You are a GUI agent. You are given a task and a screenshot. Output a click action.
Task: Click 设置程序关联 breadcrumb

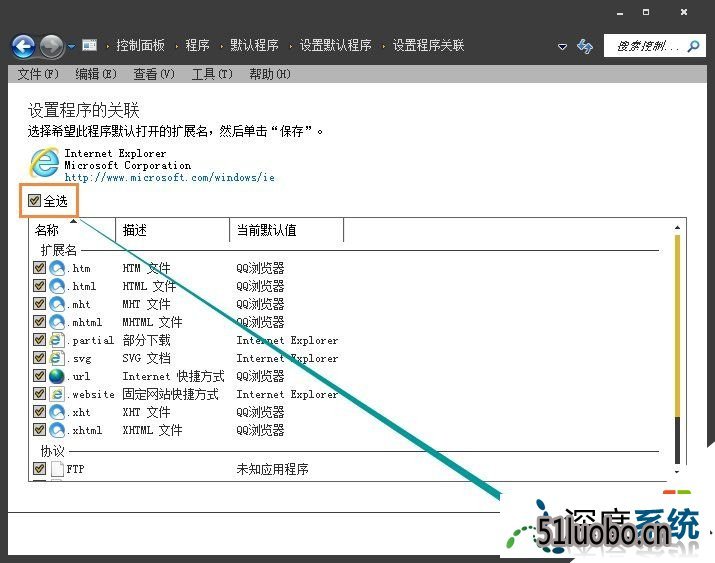pos(428,46)
